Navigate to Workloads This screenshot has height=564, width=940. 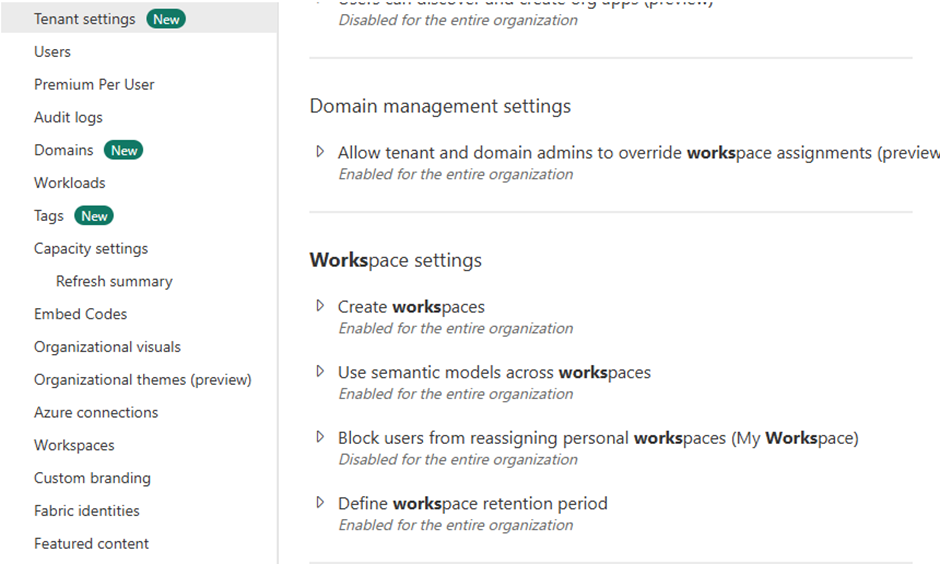click(x=69, y=183)
